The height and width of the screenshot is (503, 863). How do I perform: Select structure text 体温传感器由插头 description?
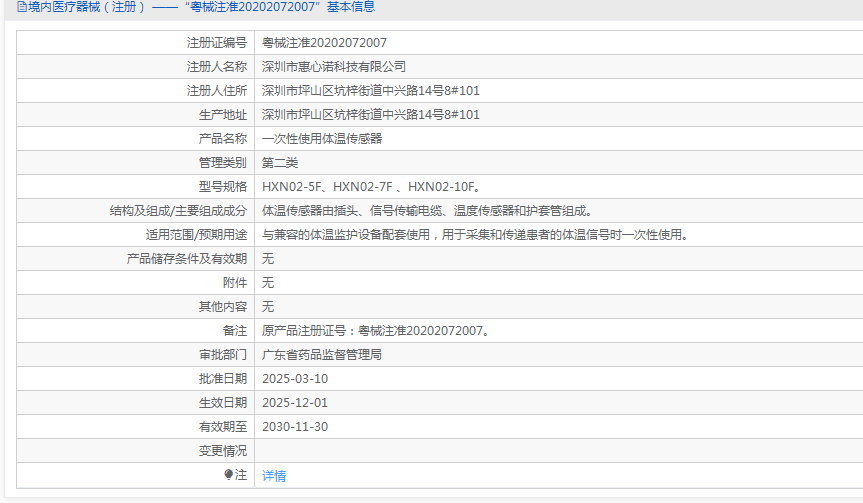(x=428, y=211)
